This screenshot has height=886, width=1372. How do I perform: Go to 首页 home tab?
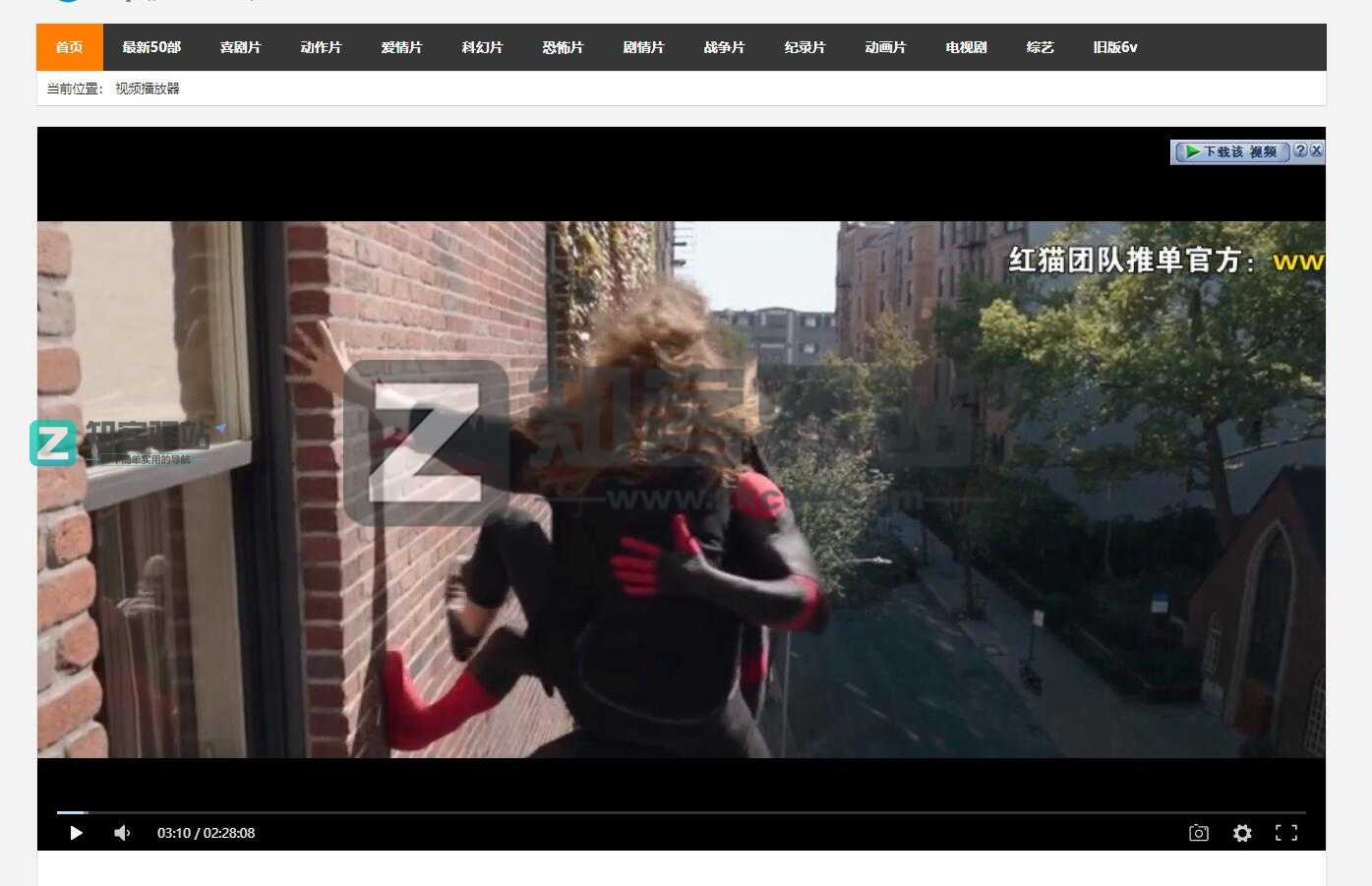coord(69,47)
